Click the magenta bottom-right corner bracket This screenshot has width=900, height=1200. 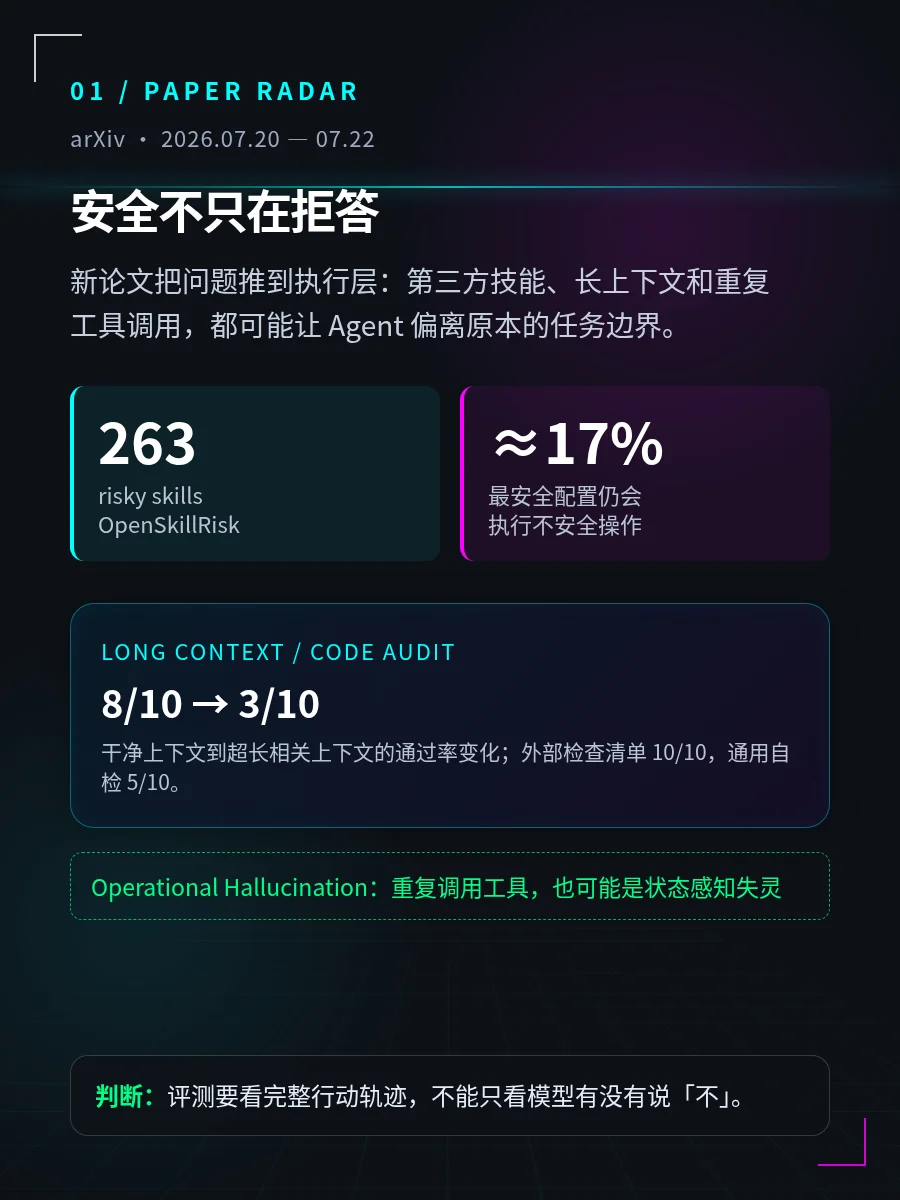(x=842, y=1142)
